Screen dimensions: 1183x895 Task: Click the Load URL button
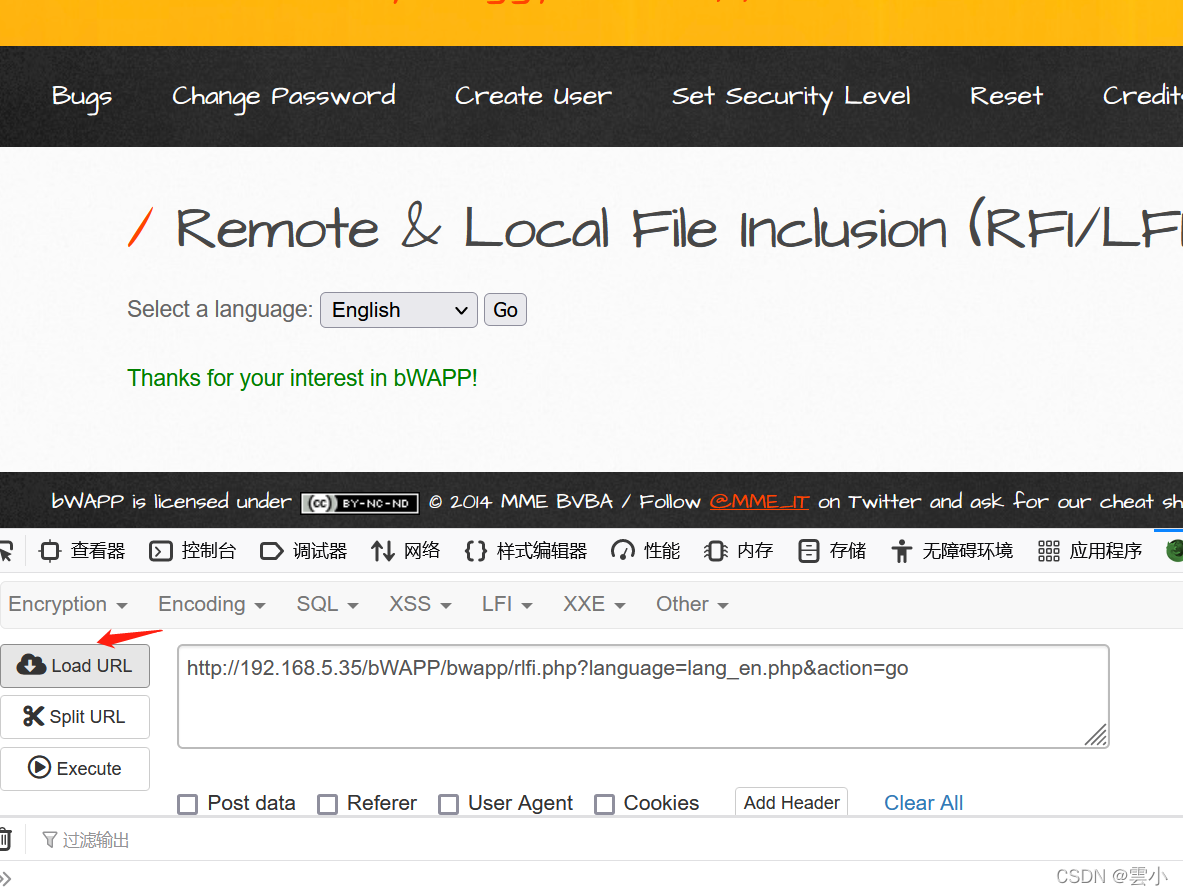[75, 666]
